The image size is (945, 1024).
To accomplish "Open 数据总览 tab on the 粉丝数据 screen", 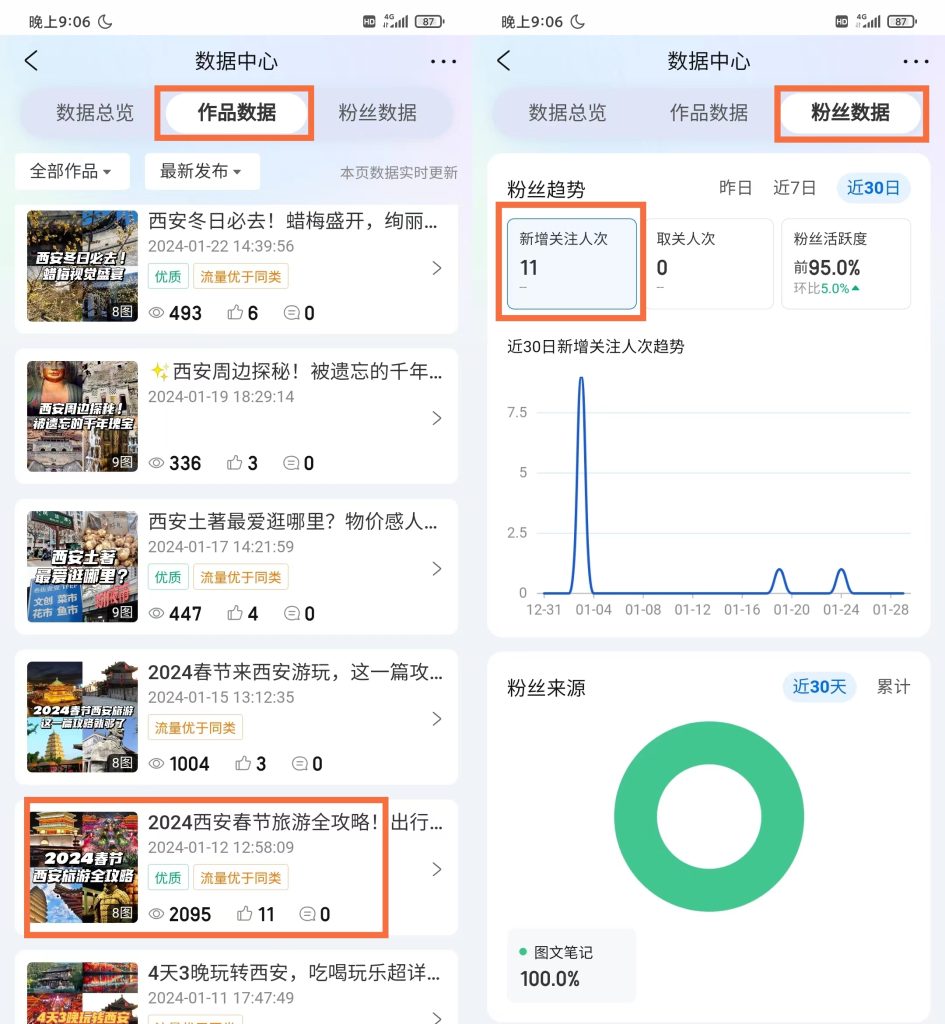I will (567, 112).
